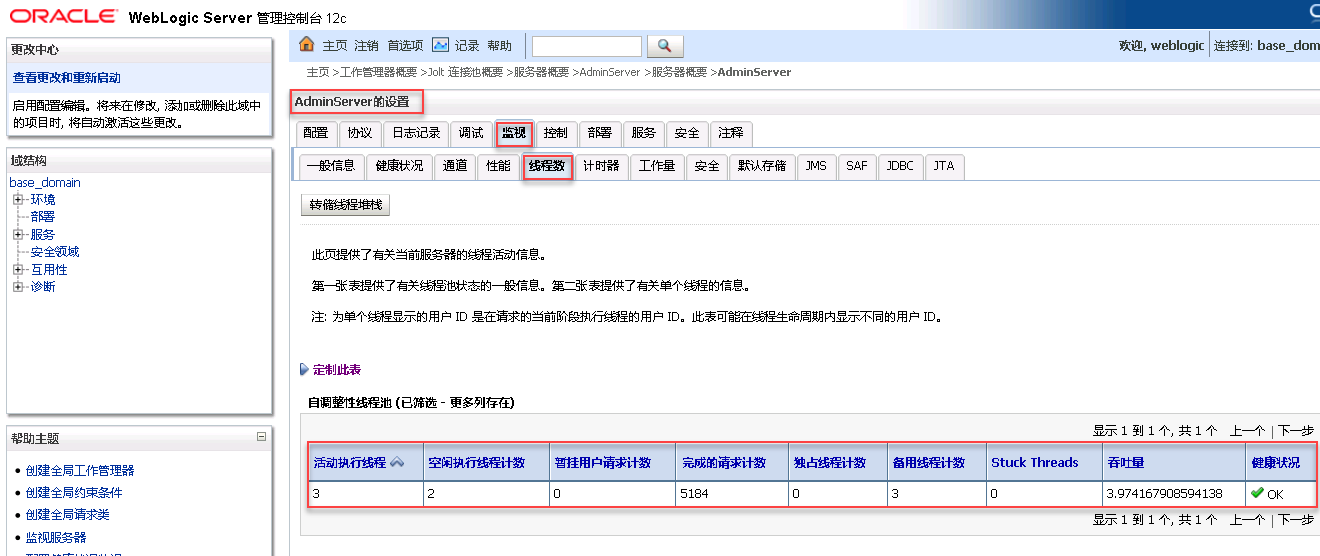Click the 记录 toolbar link
Image resolution: width=1320 pixels, height=556 pixels.
click(467, 46)
